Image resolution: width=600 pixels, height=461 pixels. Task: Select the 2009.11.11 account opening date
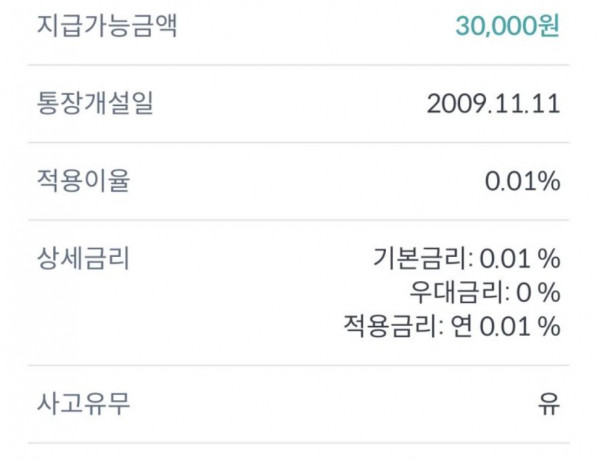[492, 103]
